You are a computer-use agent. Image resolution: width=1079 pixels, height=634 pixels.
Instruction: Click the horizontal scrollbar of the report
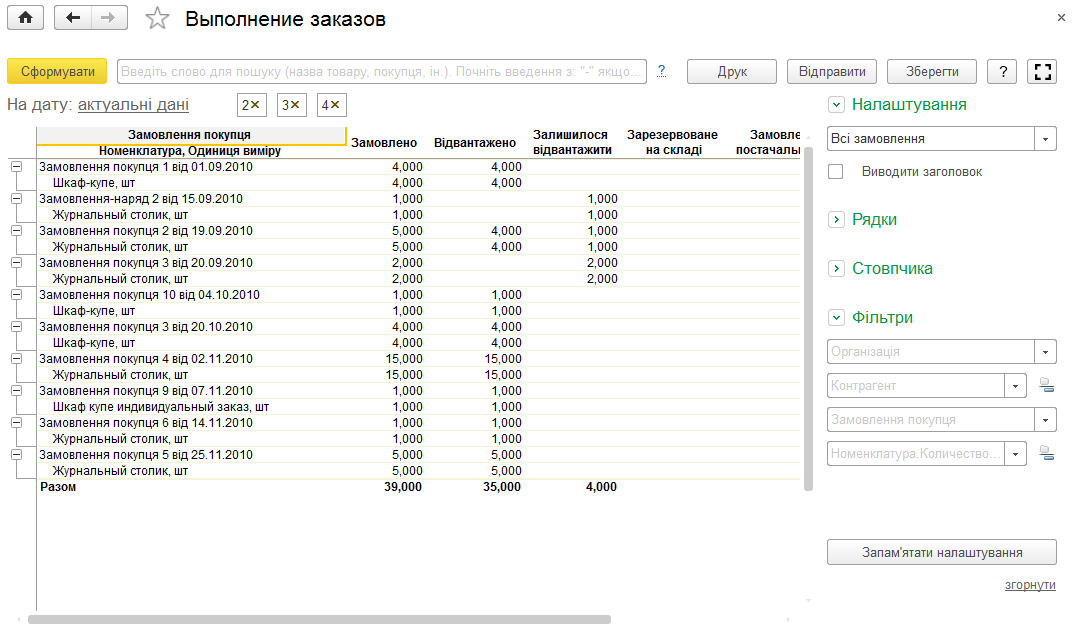[x=319, y=620]
